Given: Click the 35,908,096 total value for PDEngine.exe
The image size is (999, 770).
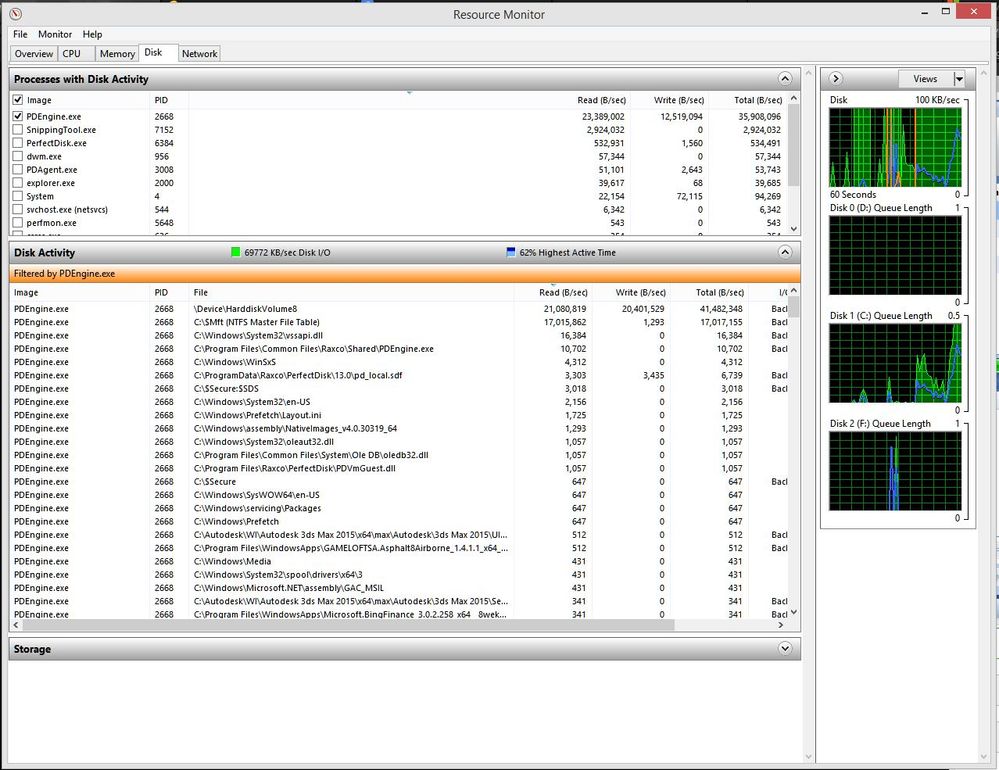Looking at the screenshot, I should click(759, 117).
